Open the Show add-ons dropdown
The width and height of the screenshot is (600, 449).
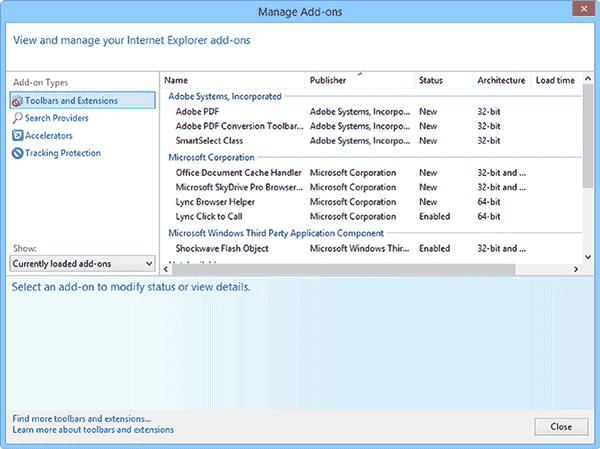82,263
